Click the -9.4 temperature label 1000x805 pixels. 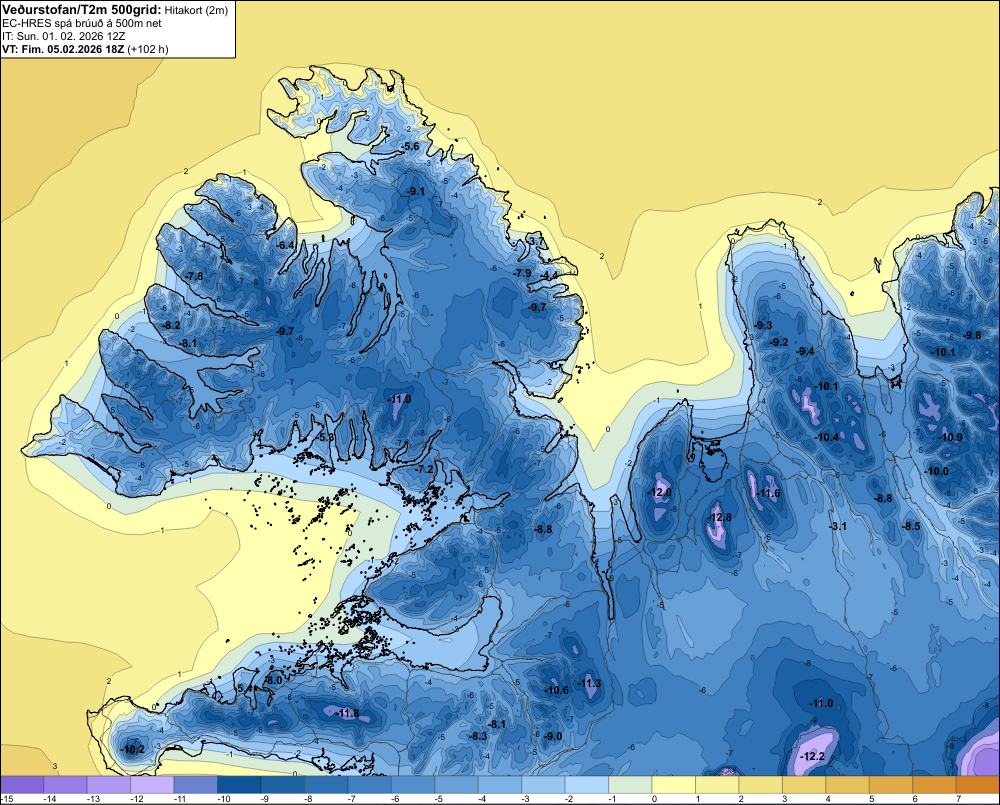click(805, 351)
